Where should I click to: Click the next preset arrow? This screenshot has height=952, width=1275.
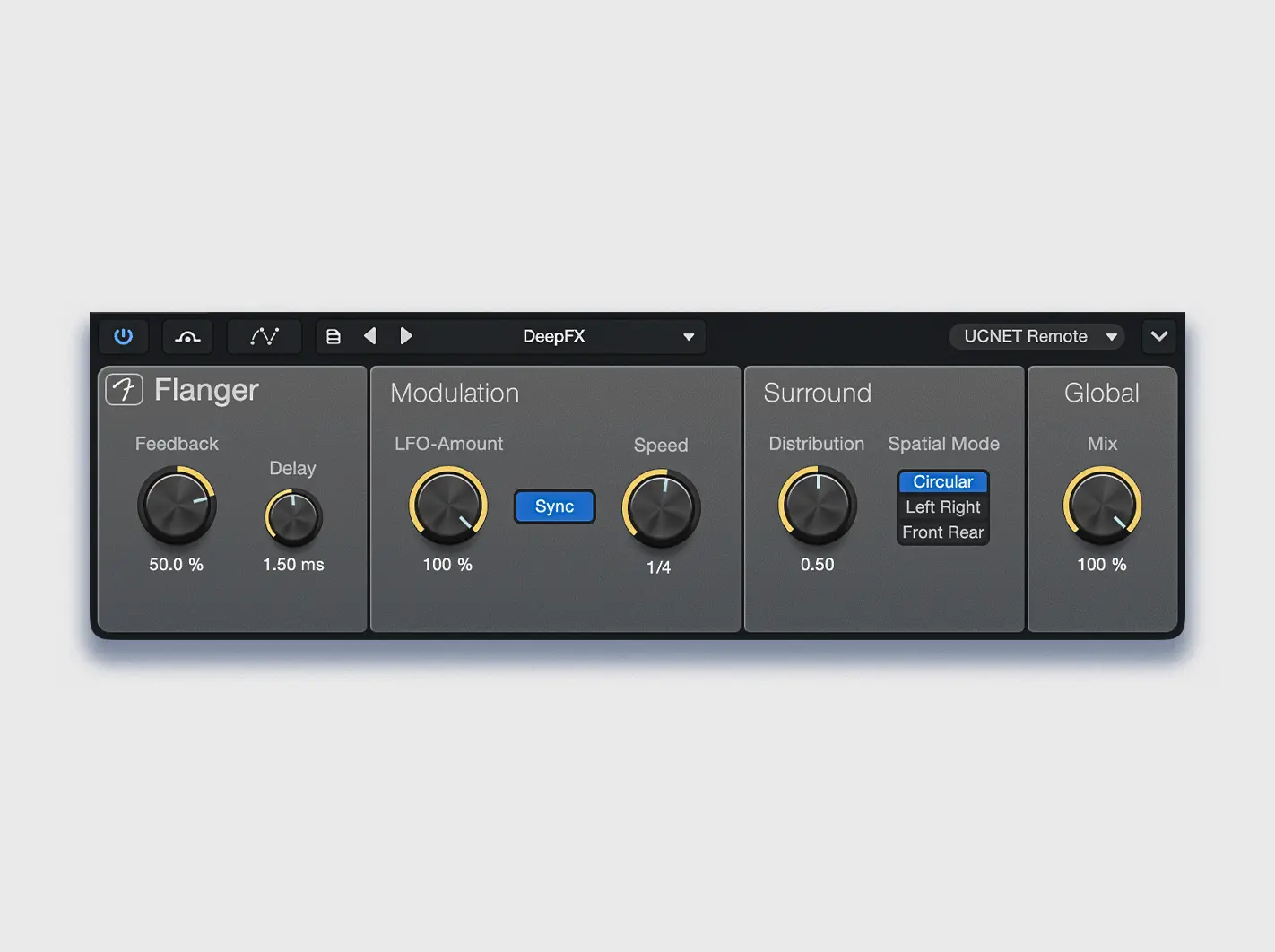[406, 336]
